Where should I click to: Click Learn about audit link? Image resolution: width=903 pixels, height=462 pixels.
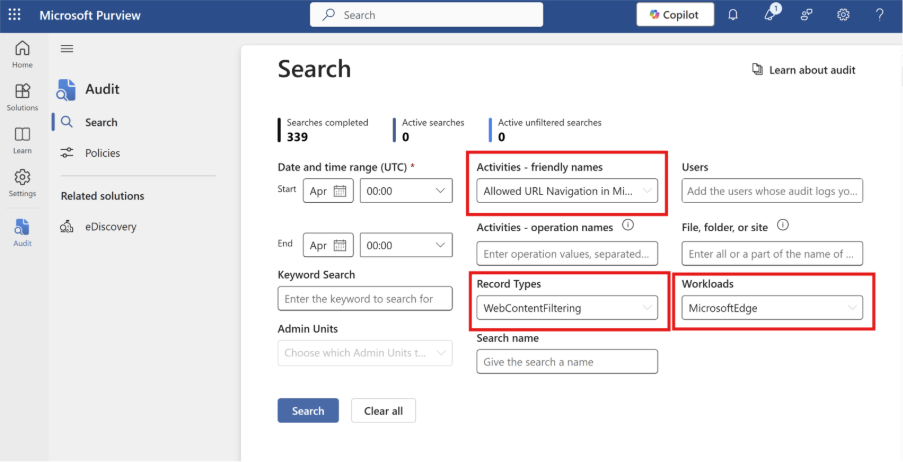pos(803,70)
